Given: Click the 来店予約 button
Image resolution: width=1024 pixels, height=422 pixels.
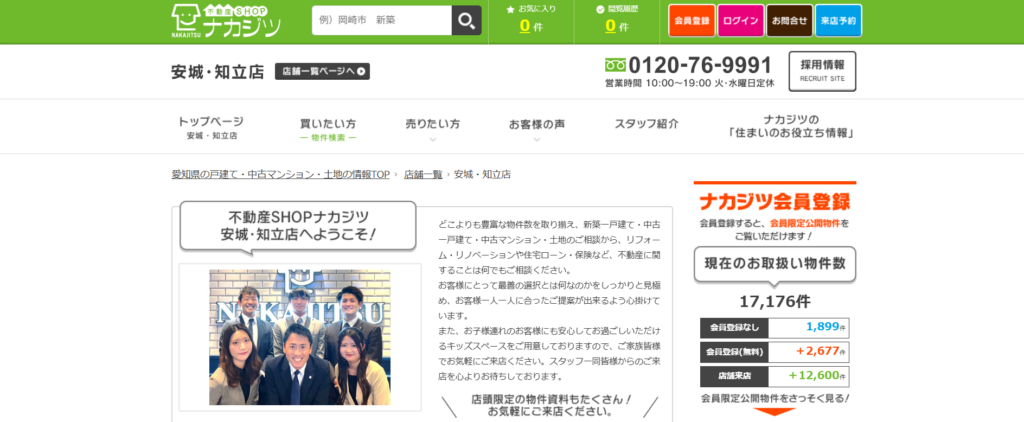Looking at the screenshot, I should [x=839, y=20].
